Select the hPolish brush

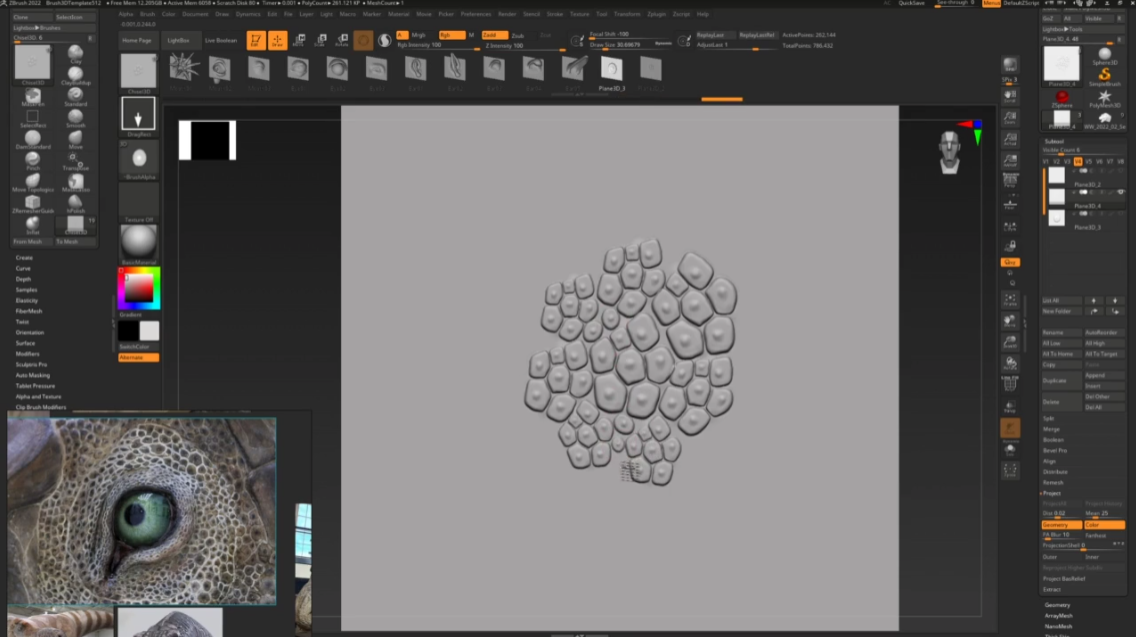(x=75, y=204)
